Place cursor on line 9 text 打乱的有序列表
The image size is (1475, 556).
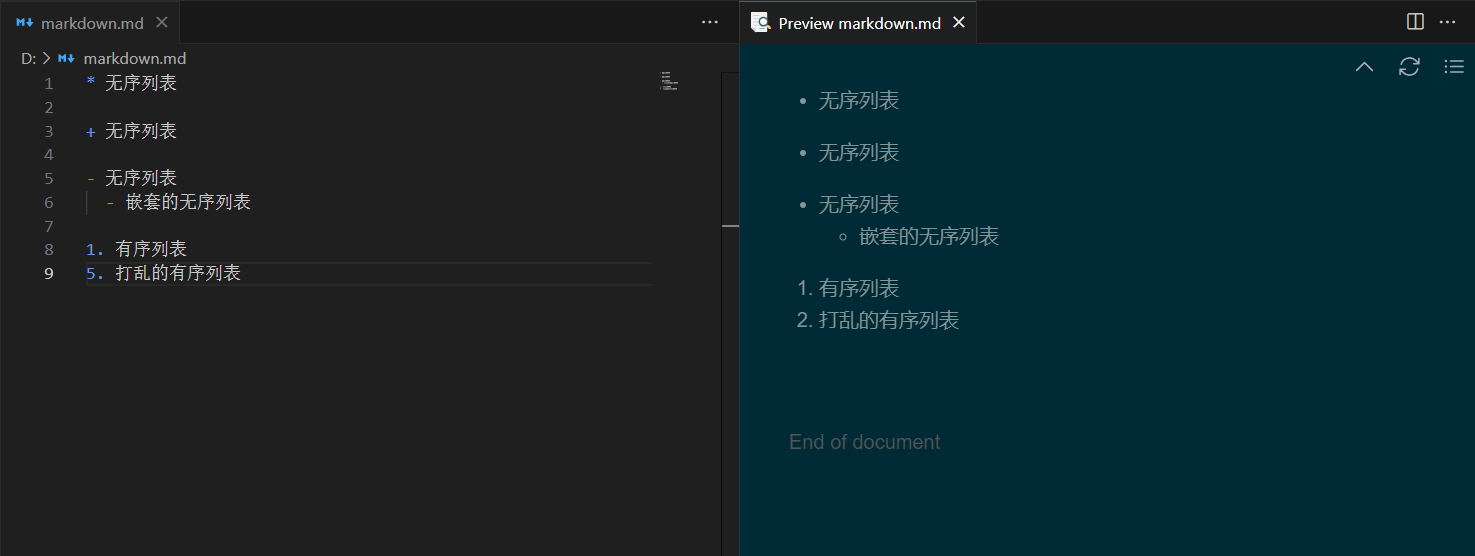pyautogui.click(x=178, y=274)
